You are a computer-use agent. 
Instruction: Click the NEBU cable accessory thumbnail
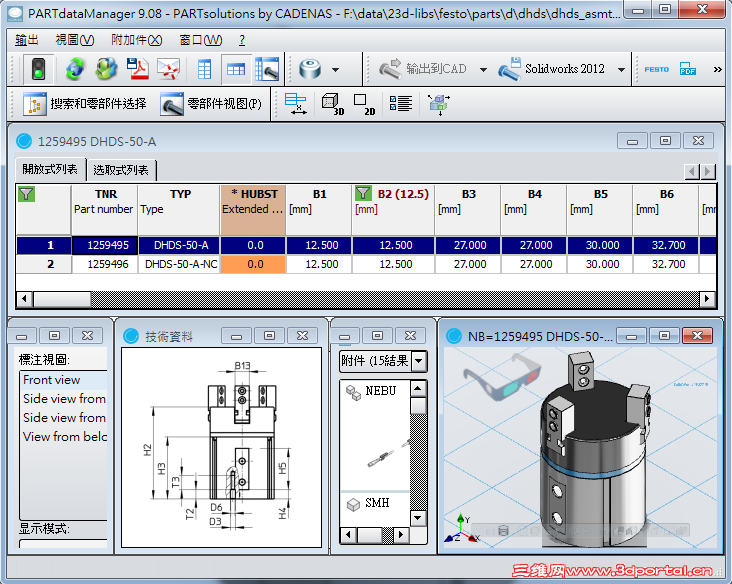(x=386, y=454)
